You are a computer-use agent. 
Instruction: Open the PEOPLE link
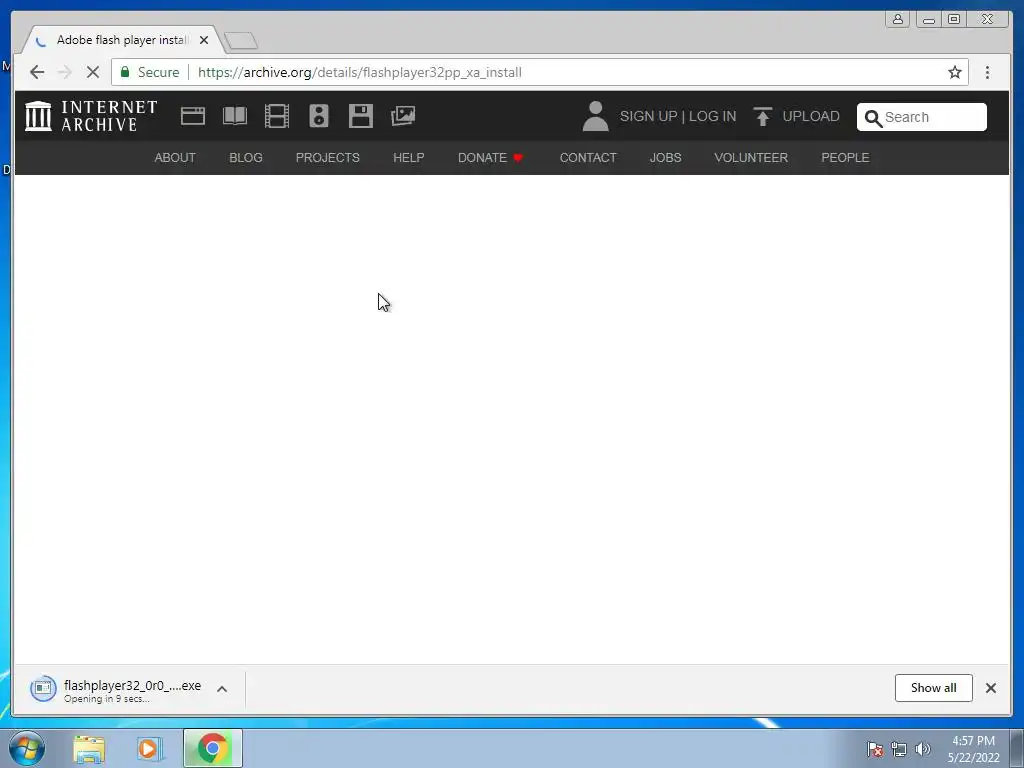tap(845, 158)
